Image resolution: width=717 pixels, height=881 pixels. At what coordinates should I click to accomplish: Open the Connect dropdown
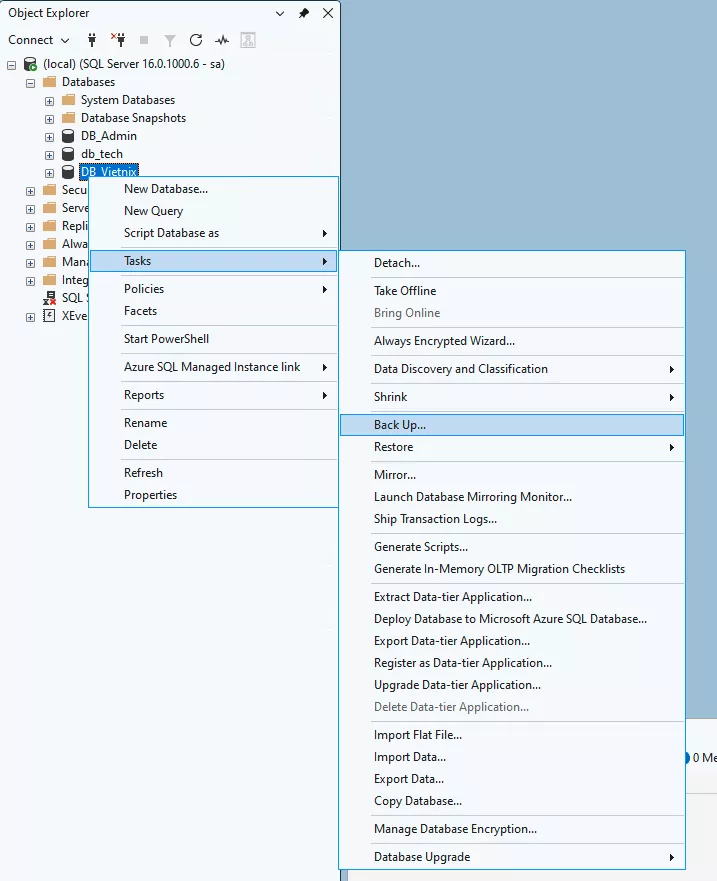coord(38,40)
